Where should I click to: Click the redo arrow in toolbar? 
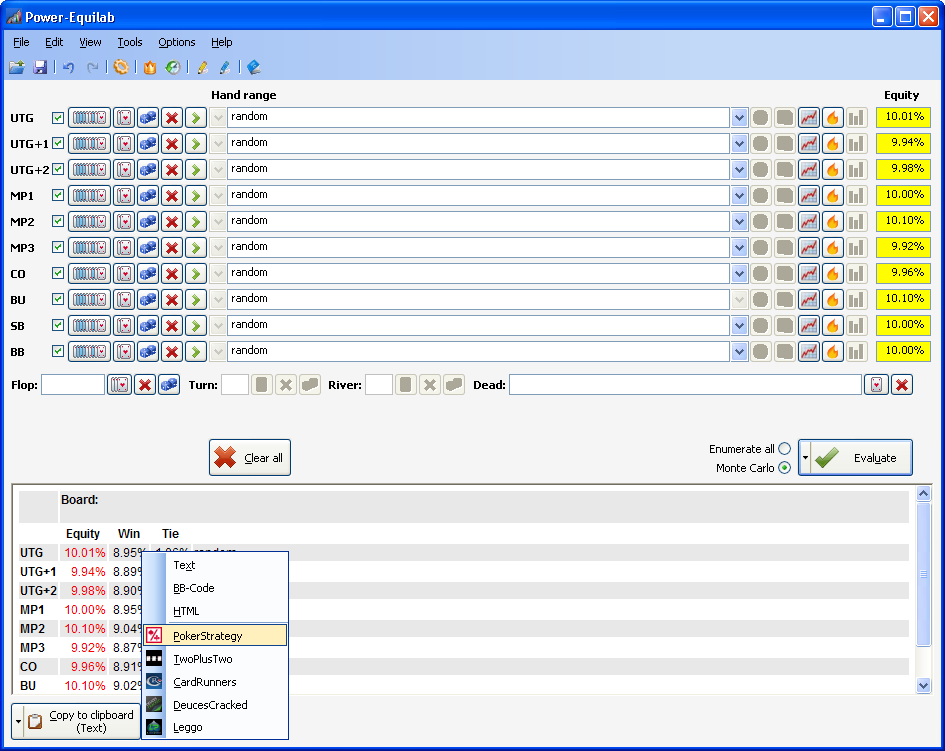pyautogui.click(x=92, y=68)
